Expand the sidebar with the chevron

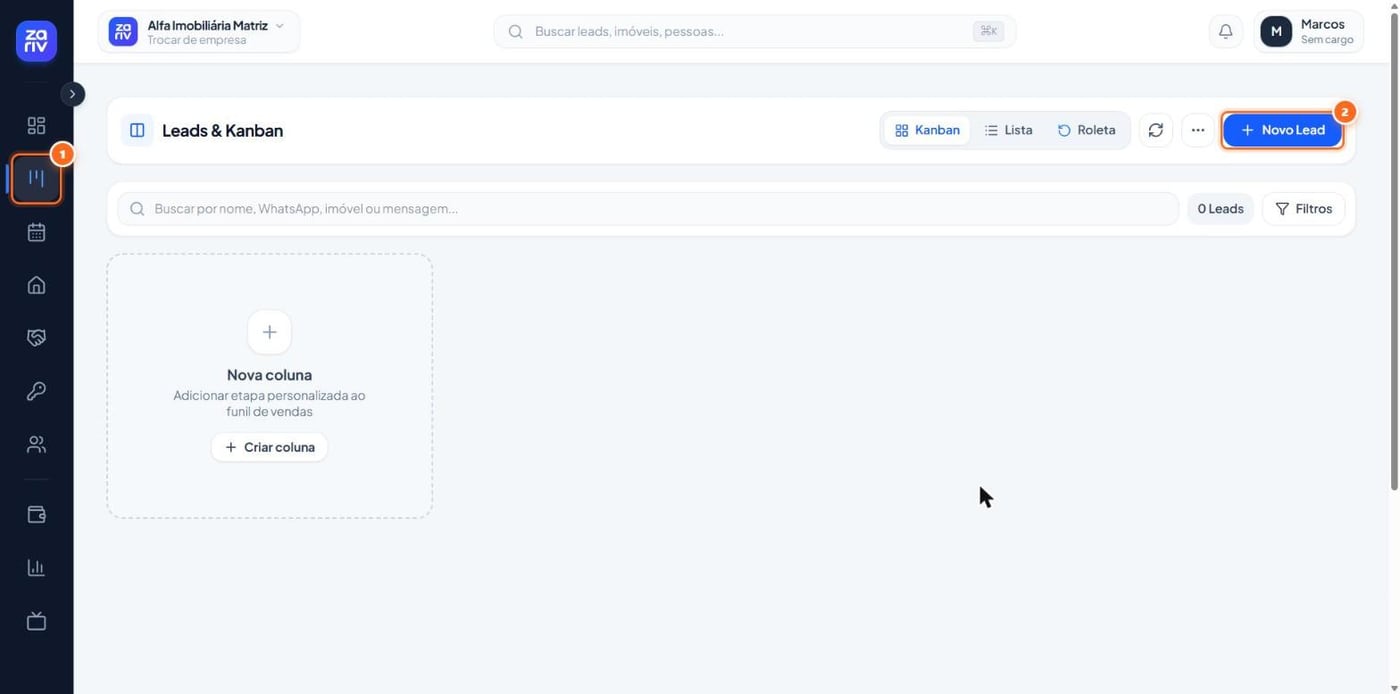pos(72,94)
